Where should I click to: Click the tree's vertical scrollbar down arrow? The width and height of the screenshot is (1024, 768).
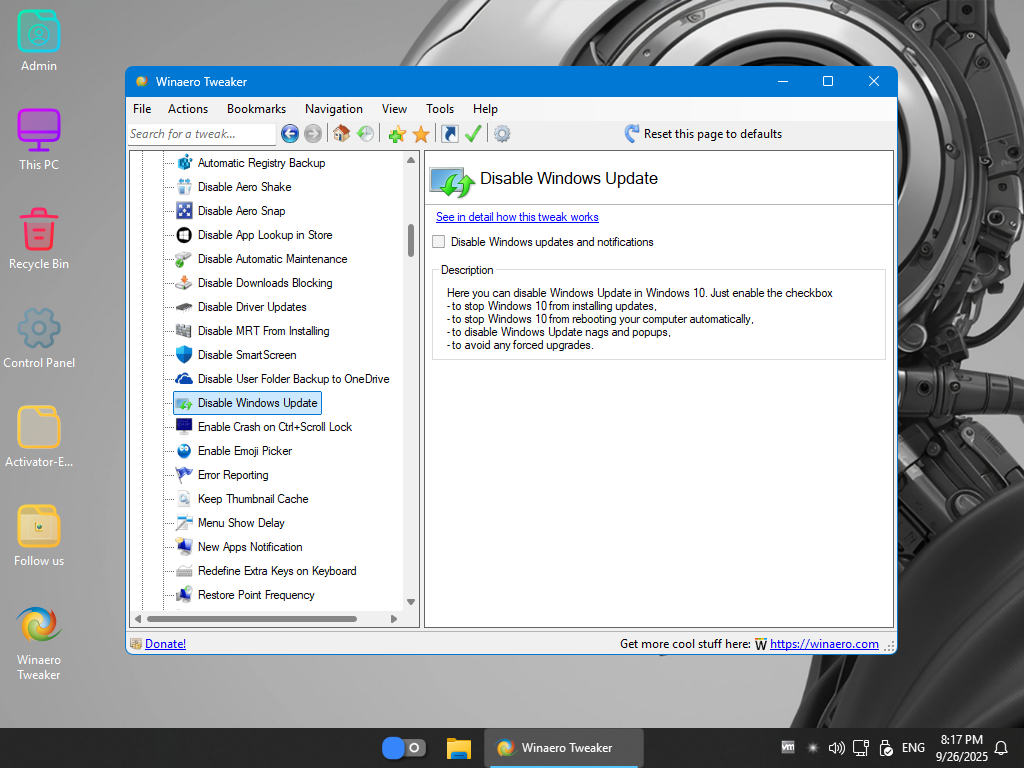tap(410, 602)
